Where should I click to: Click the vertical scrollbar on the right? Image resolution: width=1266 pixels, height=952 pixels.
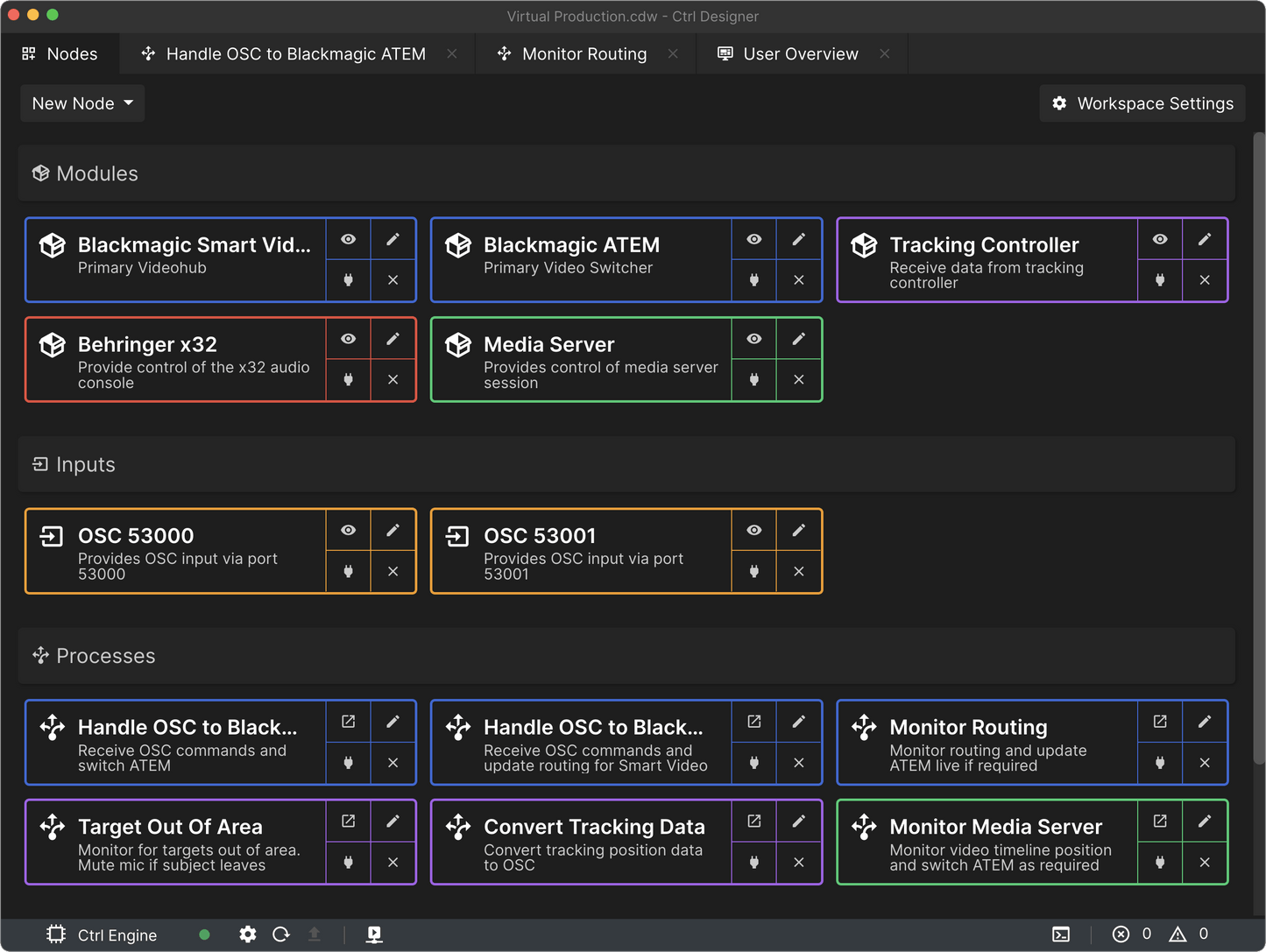(x=1259, y=438)
